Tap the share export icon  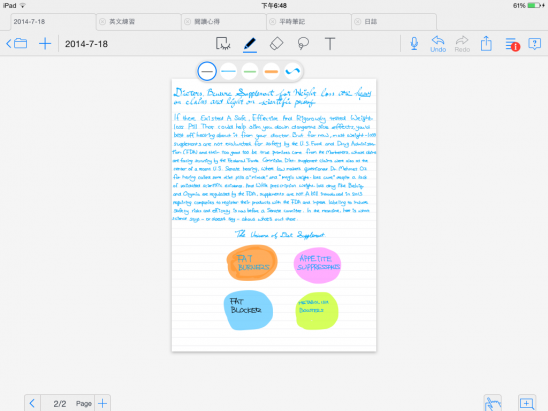click(486, 44)
